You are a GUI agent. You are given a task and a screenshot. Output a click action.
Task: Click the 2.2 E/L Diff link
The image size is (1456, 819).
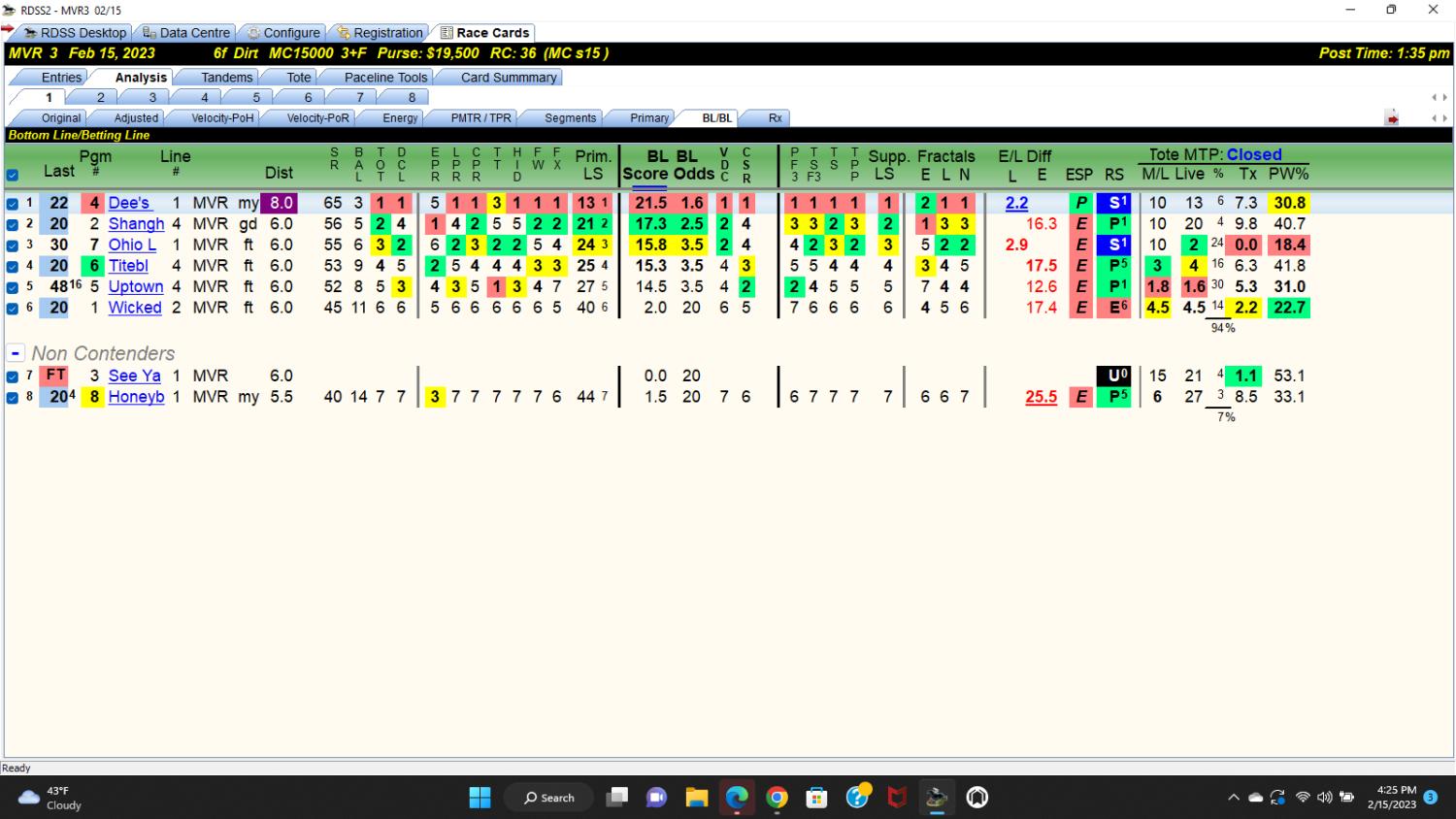pyautogui.click(x=1016, y=204)
